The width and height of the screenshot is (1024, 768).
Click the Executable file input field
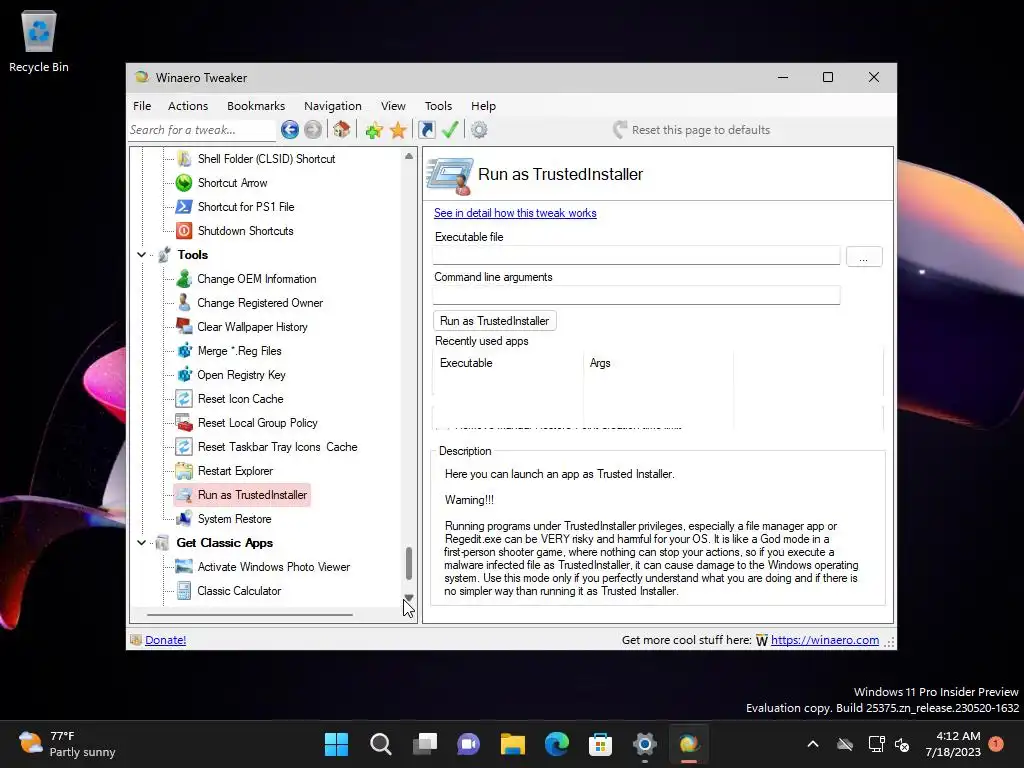(636, 256)
